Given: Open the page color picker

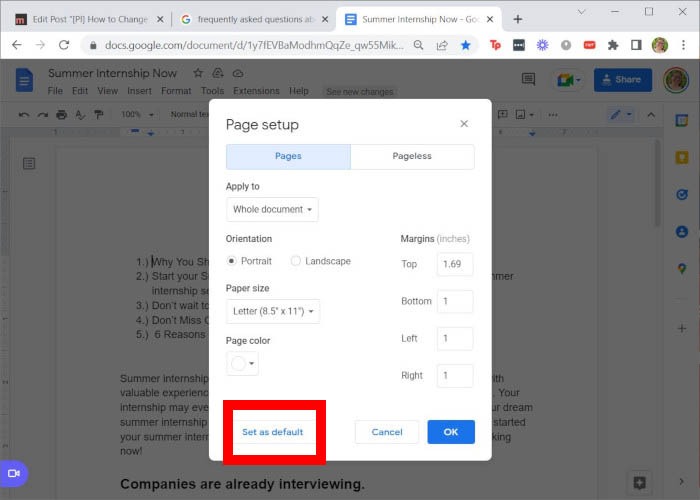Looking at the screenshot, I should 242,363.
